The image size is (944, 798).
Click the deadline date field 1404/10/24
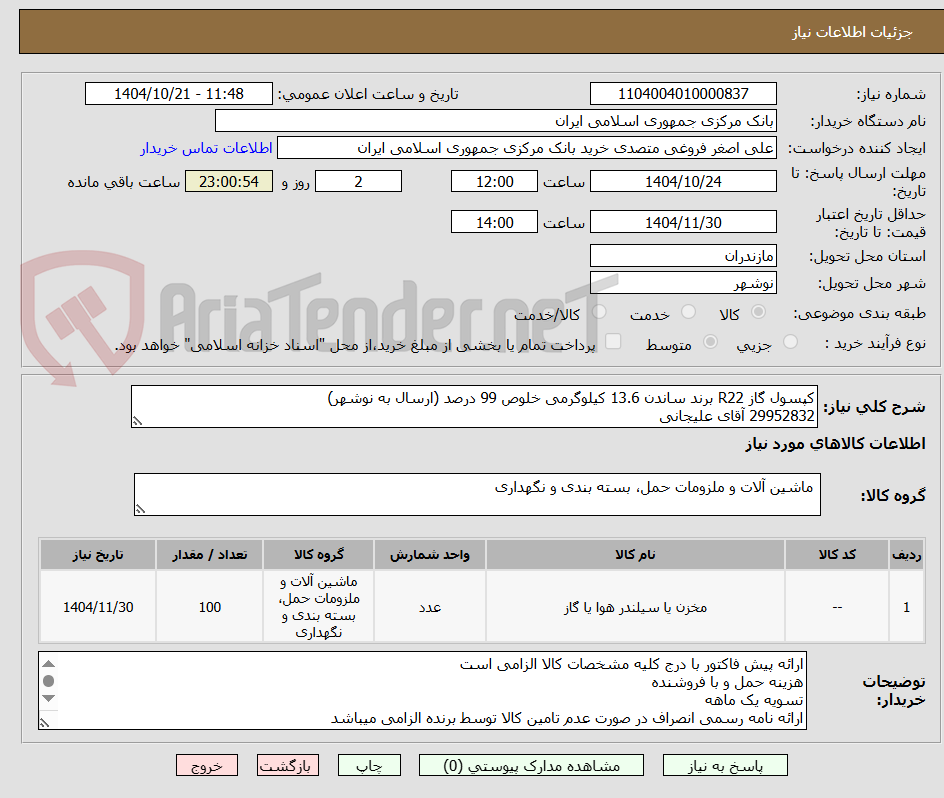[683, 181]
